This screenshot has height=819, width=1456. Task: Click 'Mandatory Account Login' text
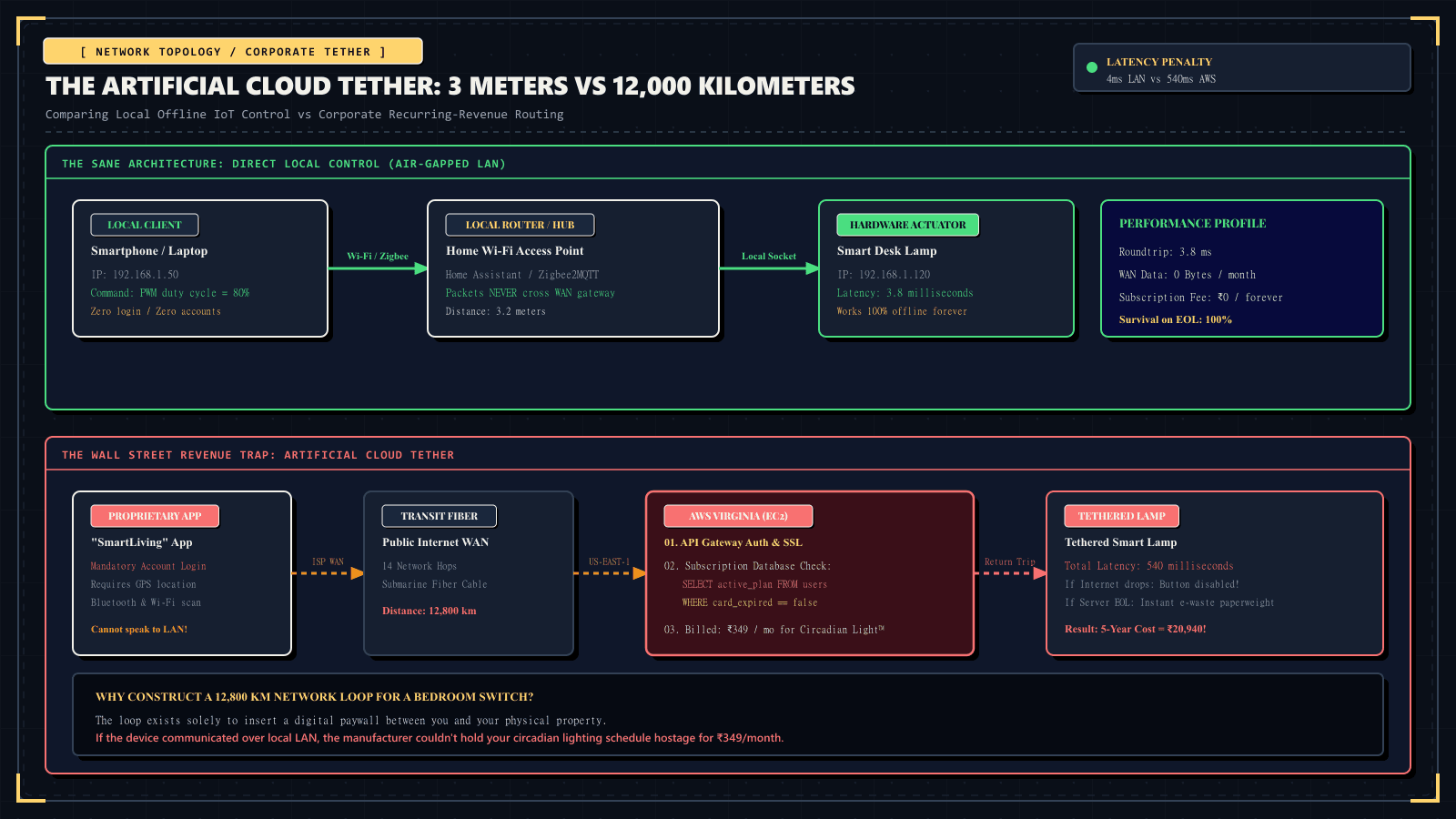click(x=148, y=566)
